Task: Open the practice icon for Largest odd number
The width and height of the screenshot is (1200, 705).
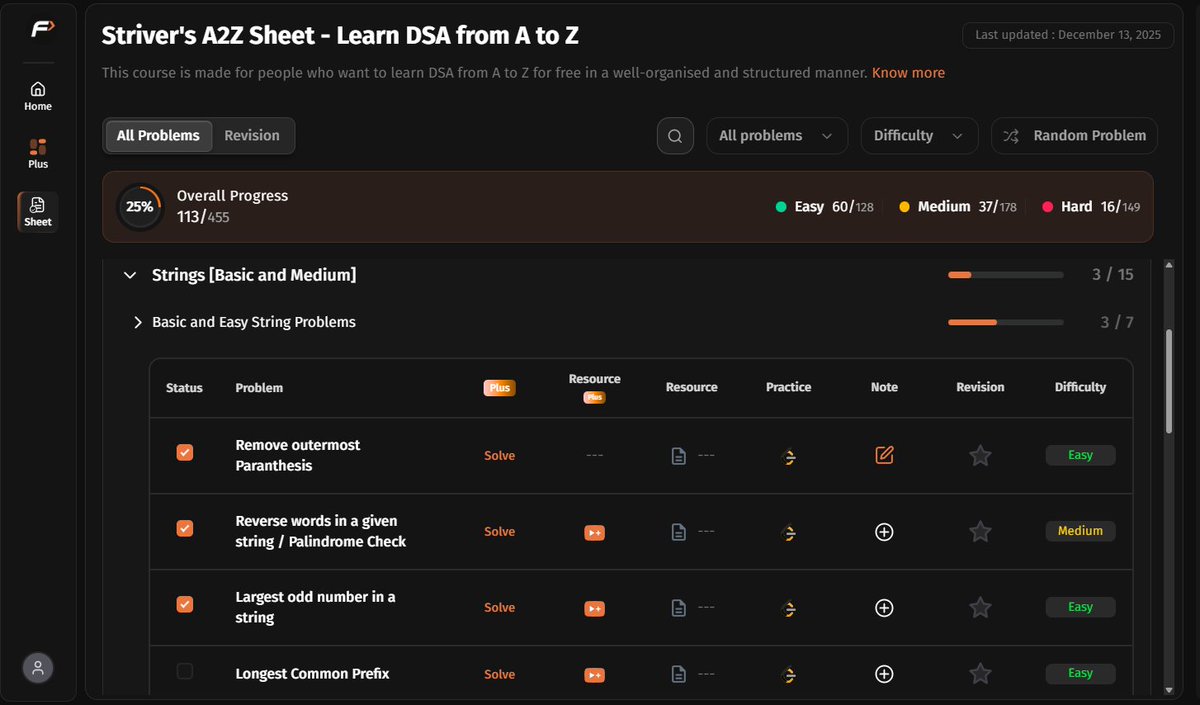Action: (789, 607)
